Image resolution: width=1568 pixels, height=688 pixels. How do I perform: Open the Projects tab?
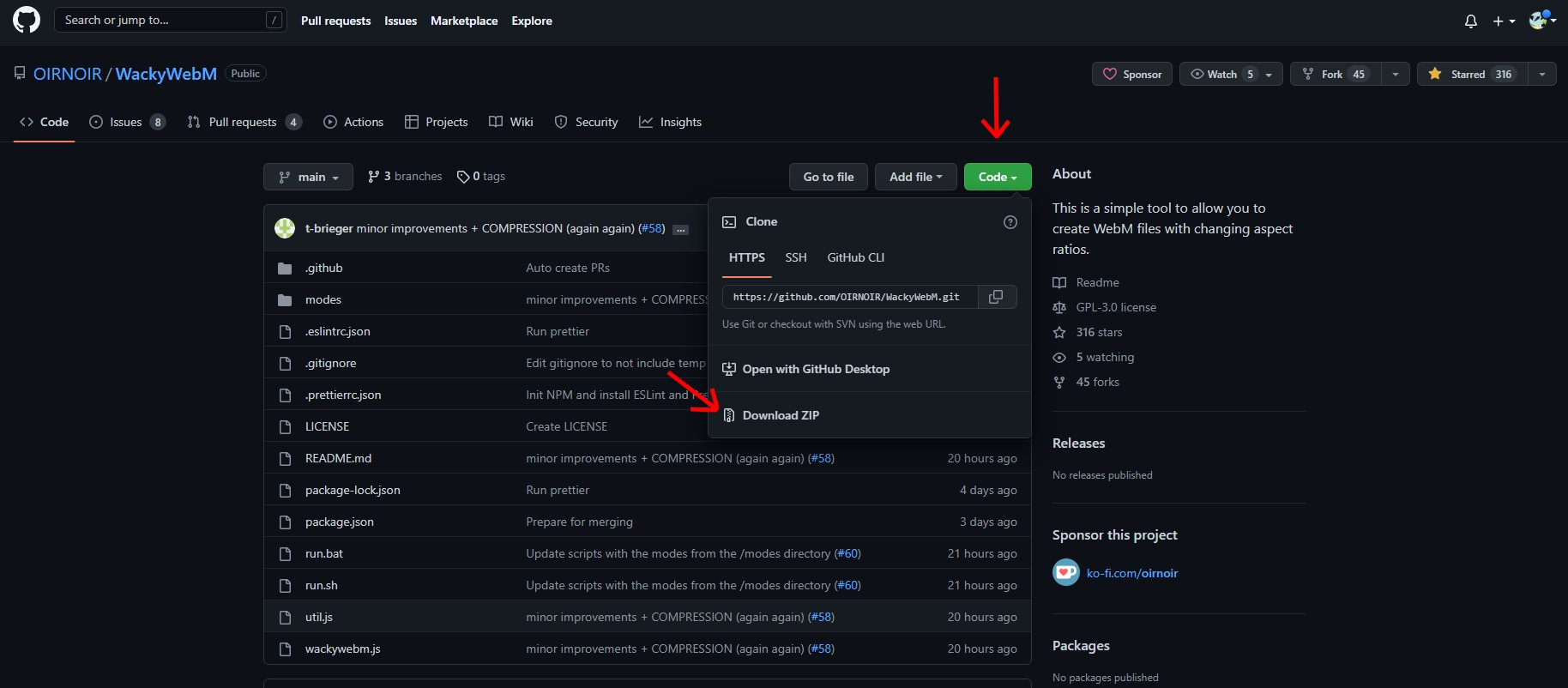(437, 122)
